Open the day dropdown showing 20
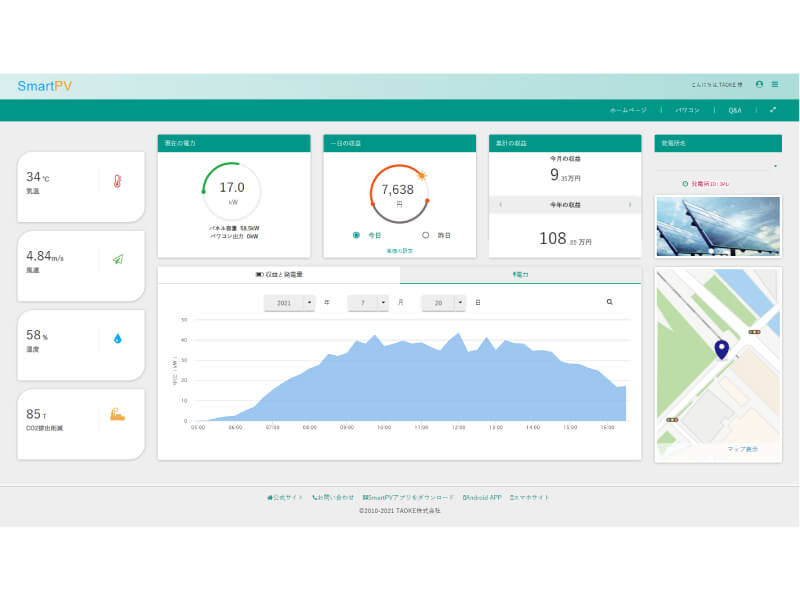The image size is (800, 600). (459, 302)
